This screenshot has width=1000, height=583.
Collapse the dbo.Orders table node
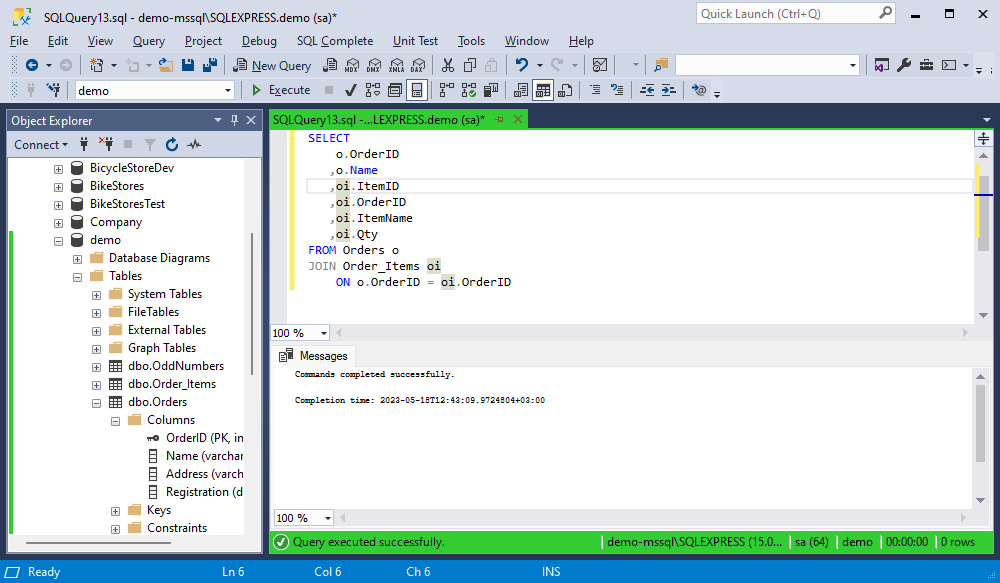tap(96, 402)
